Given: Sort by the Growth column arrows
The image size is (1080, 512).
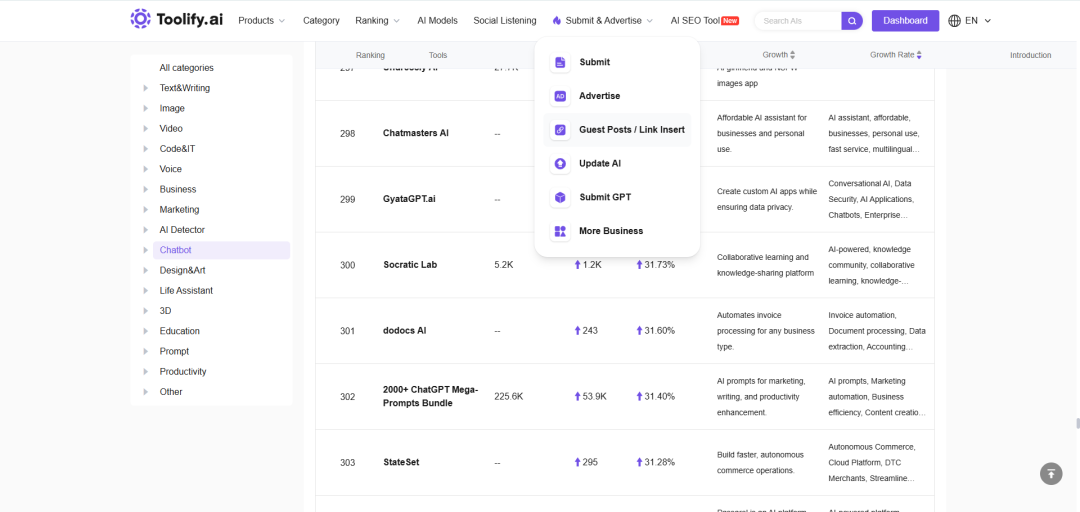Looking at the screenshot, I should coord(792,55).
